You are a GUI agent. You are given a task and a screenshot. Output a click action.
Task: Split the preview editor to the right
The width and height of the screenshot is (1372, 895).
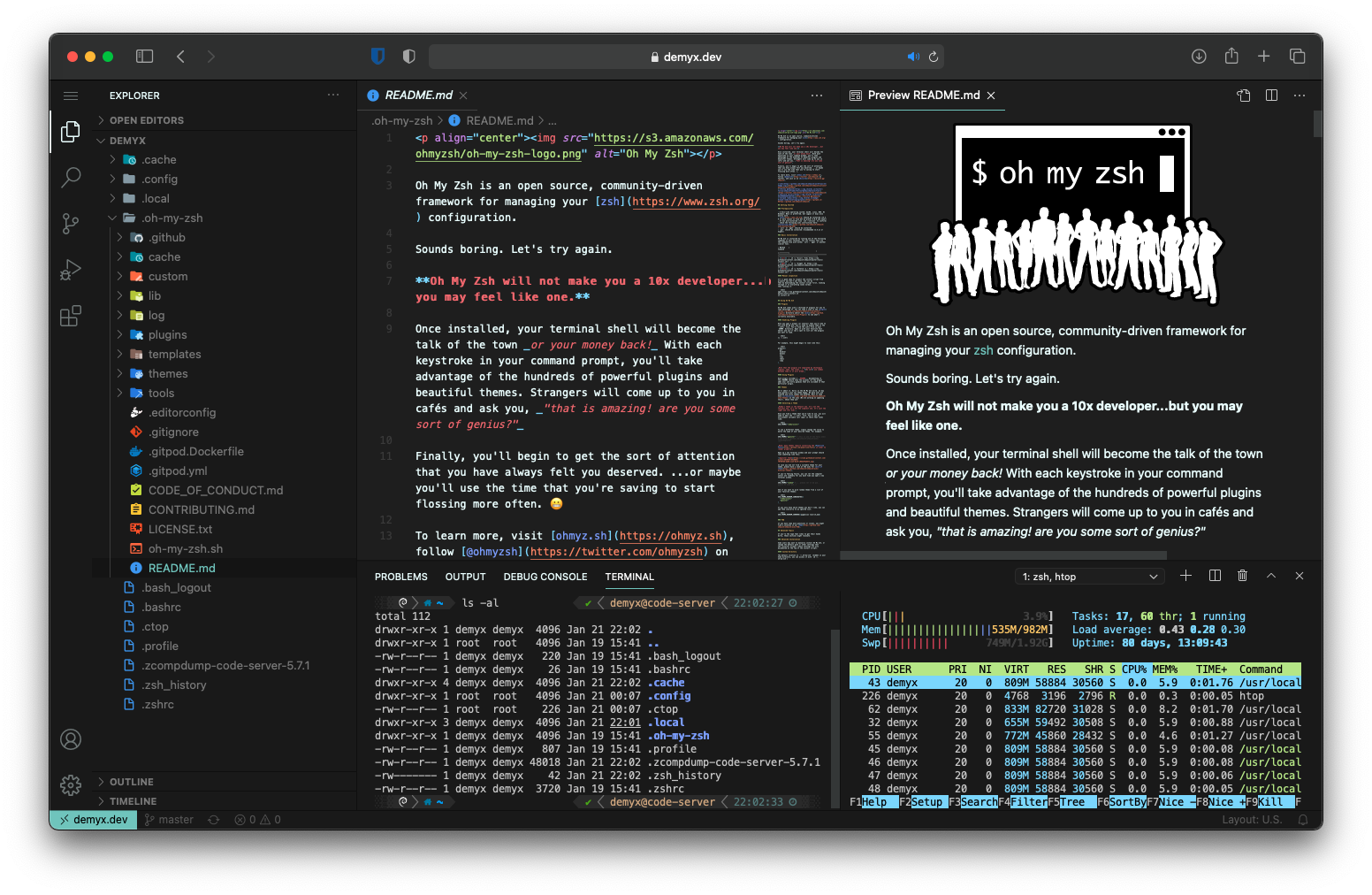[x=1271, y=96]
